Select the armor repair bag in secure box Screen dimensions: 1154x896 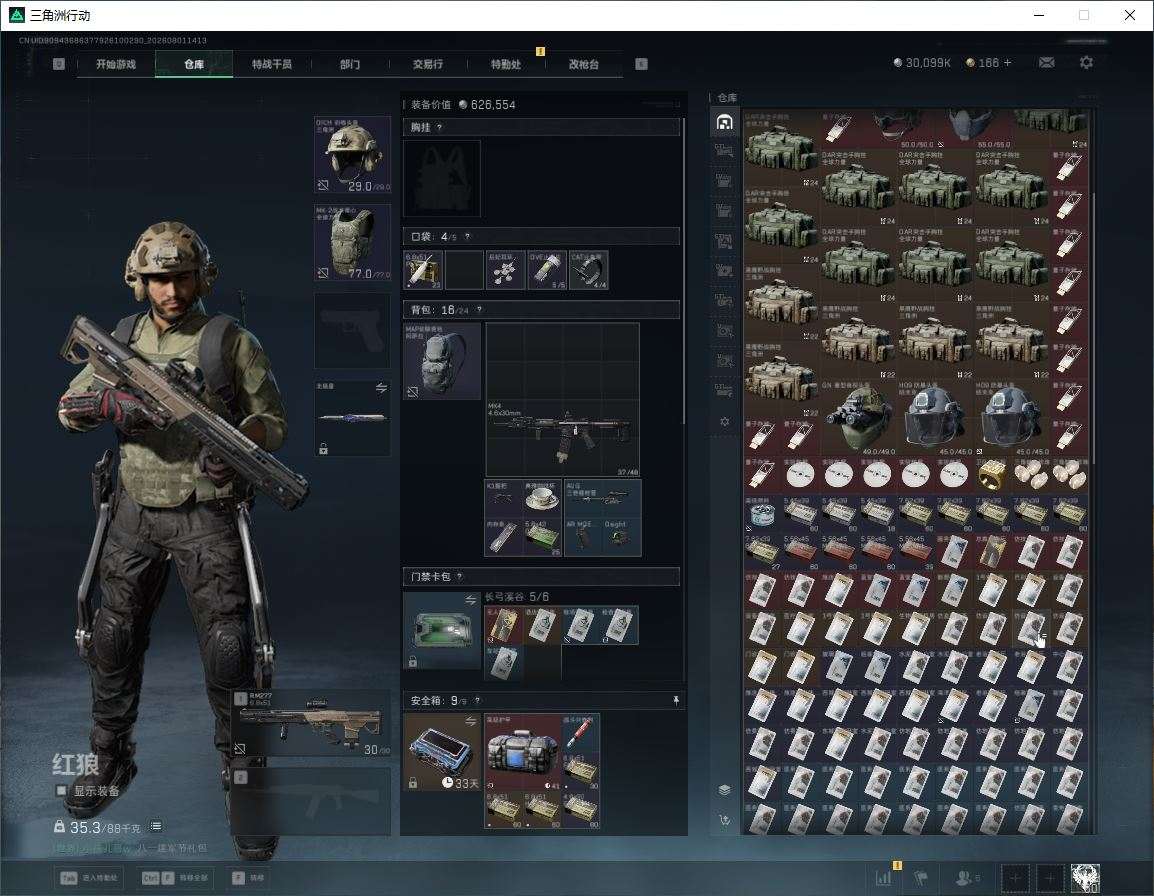(x=523, y=752)
